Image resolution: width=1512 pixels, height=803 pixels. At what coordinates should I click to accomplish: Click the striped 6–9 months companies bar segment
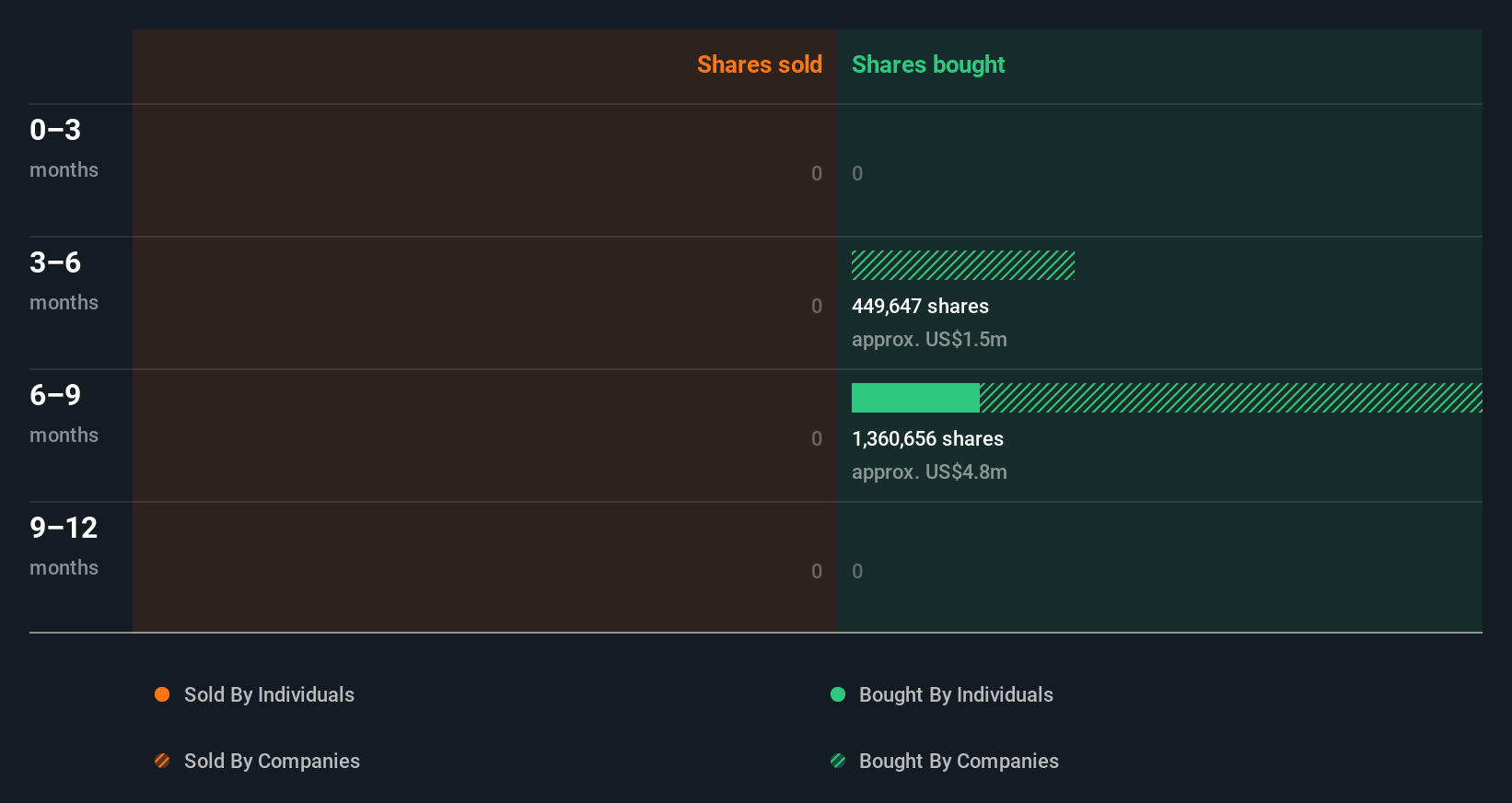[x=1231, y=398]
